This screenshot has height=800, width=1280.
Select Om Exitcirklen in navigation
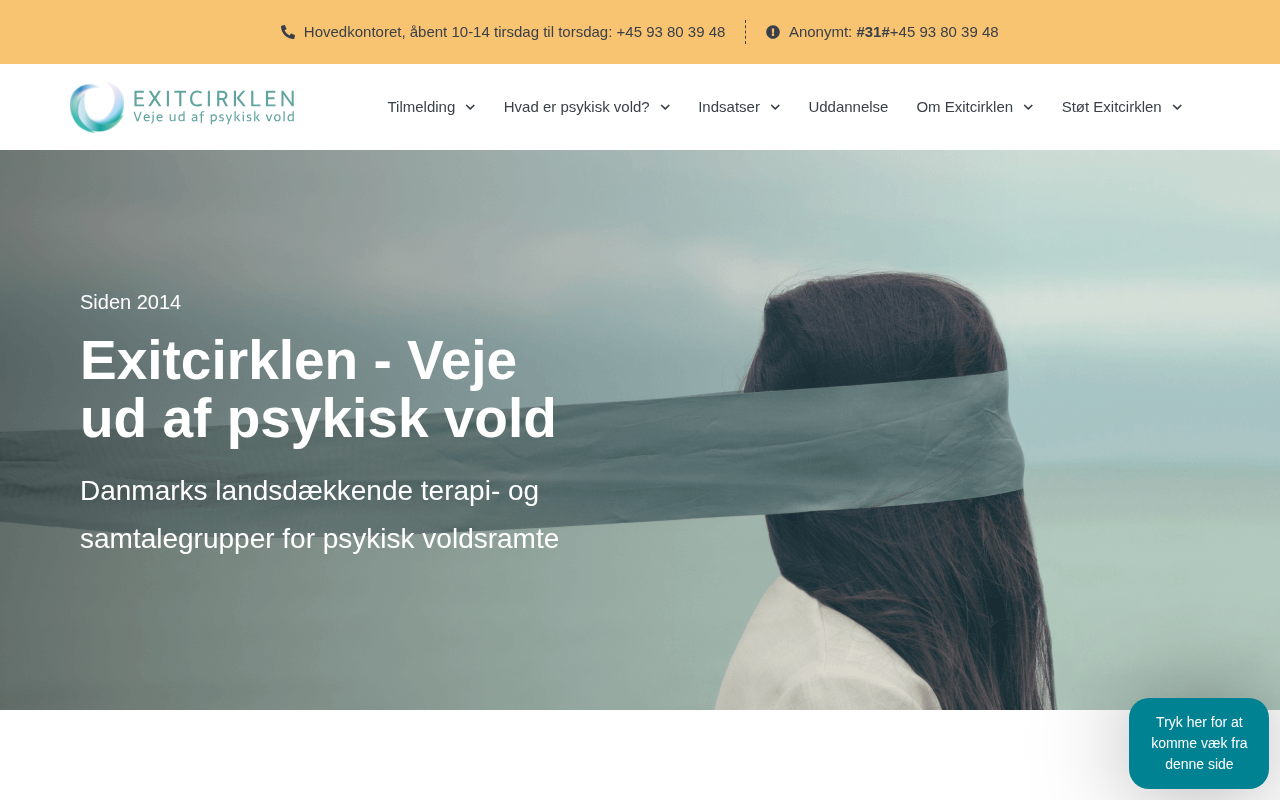(x=965, y=107)
